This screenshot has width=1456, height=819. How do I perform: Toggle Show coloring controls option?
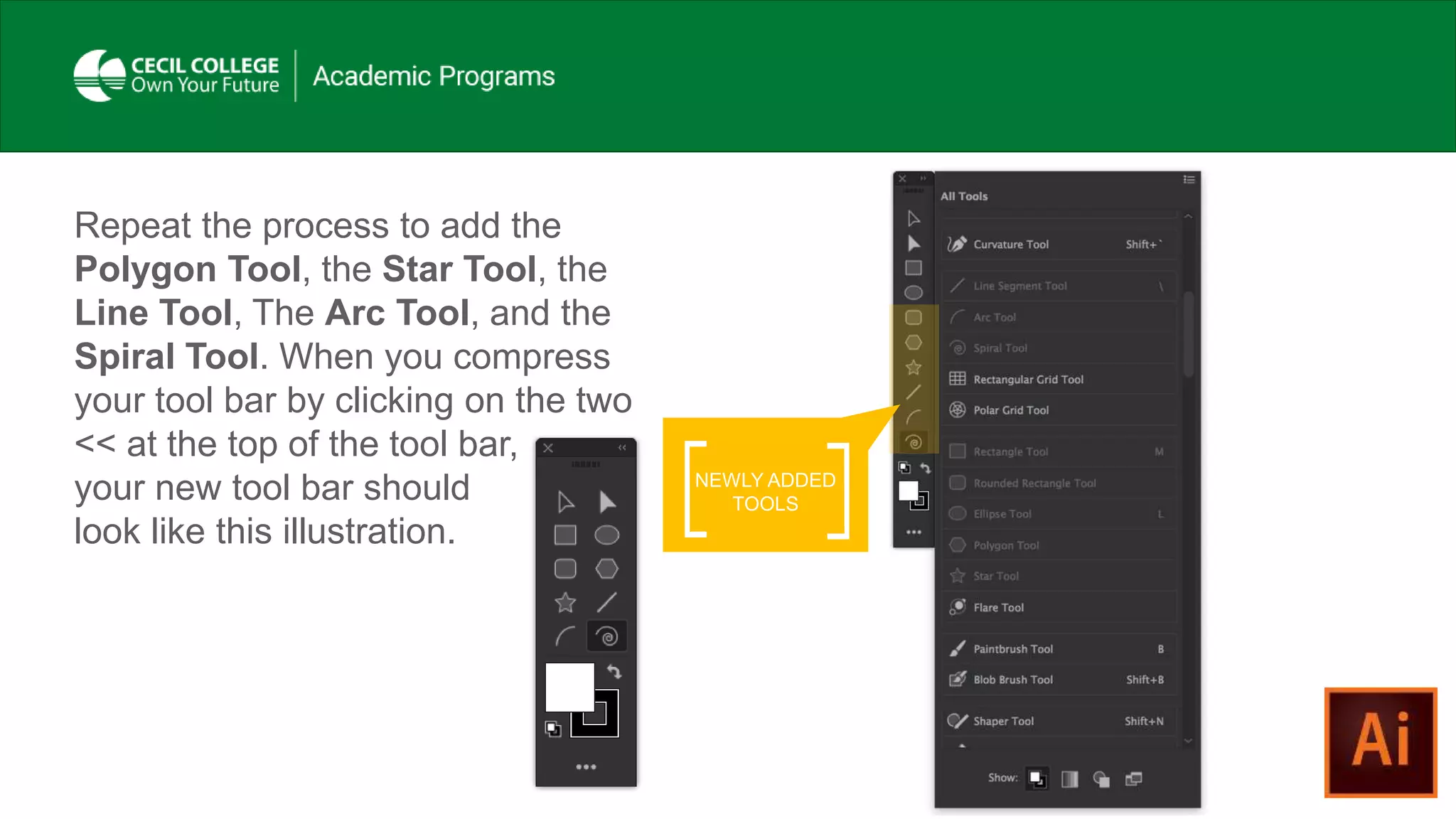(x=1069, y=779)
